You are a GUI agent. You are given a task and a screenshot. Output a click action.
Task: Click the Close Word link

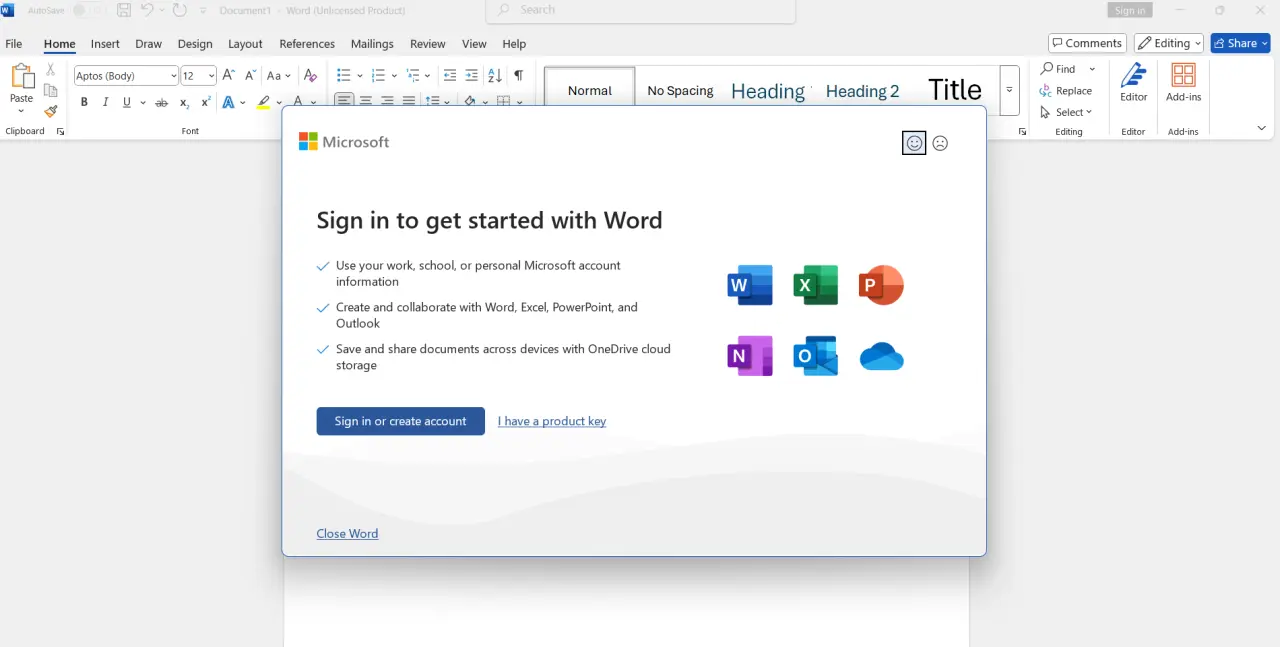pyautogui.click(x=347, y=533)
